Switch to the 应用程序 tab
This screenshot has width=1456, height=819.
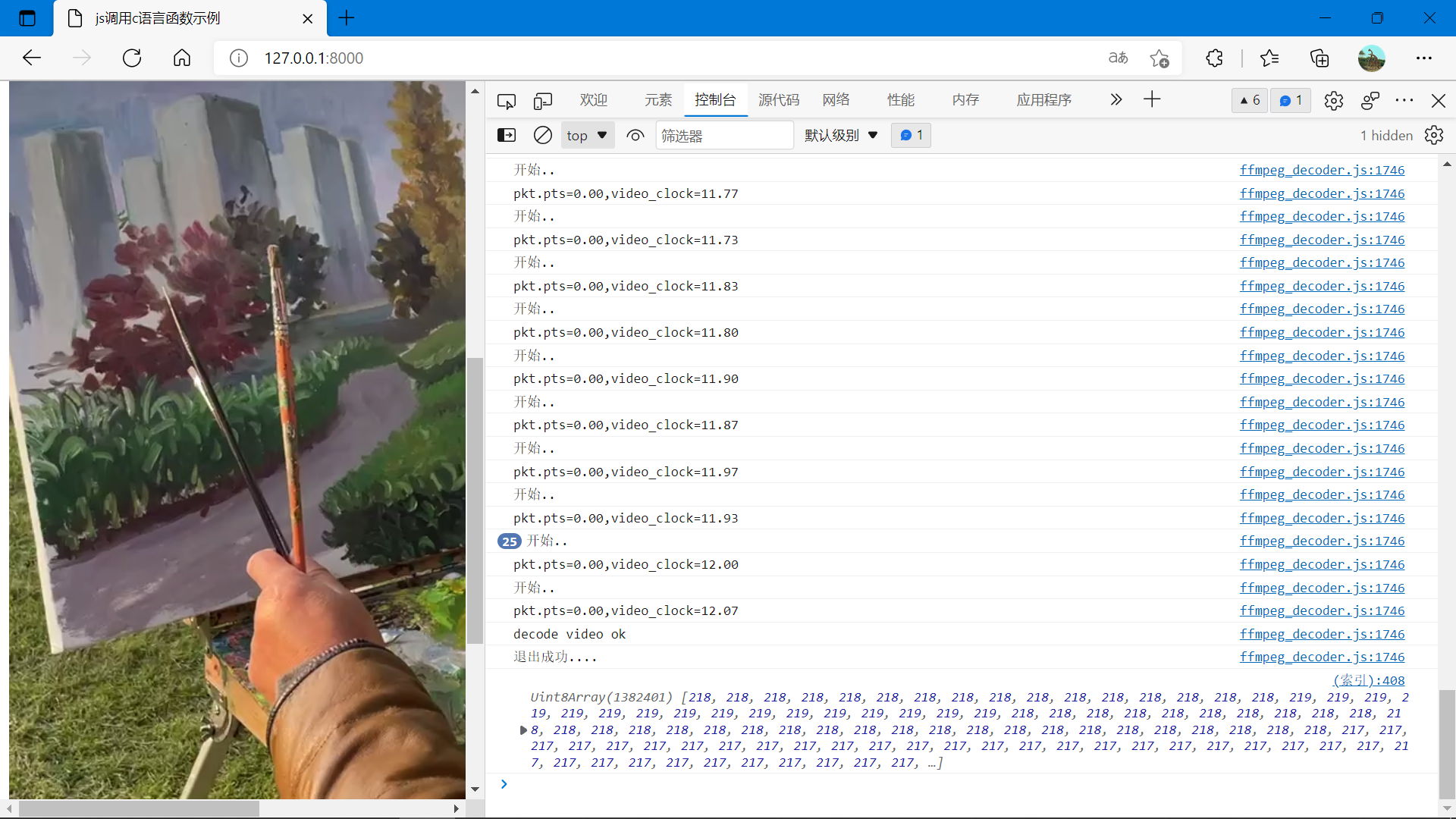click(x=1044, y=100)
